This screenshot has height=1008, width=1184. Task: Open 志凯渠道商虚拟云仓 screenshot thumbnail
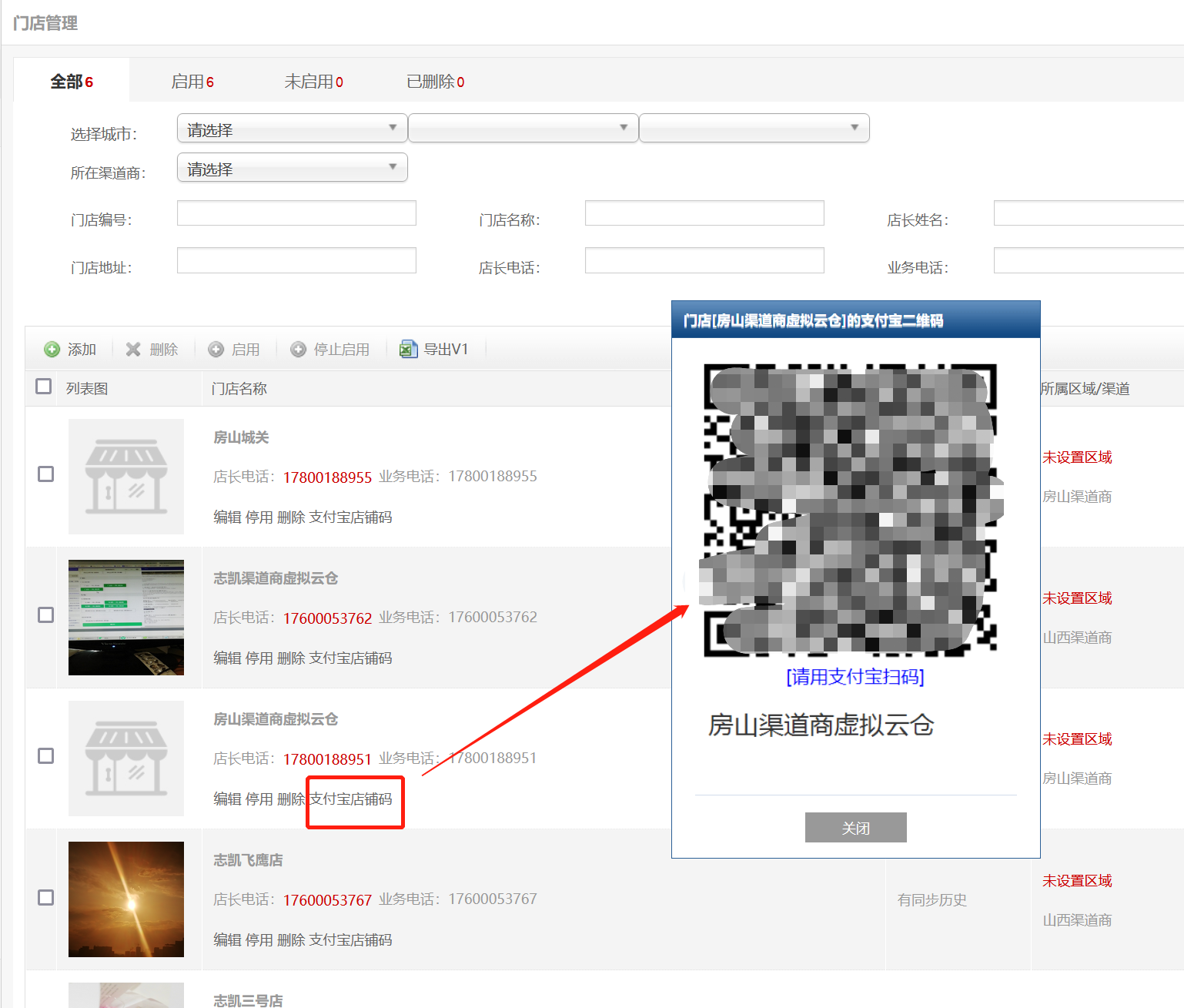tap(126, 618)
